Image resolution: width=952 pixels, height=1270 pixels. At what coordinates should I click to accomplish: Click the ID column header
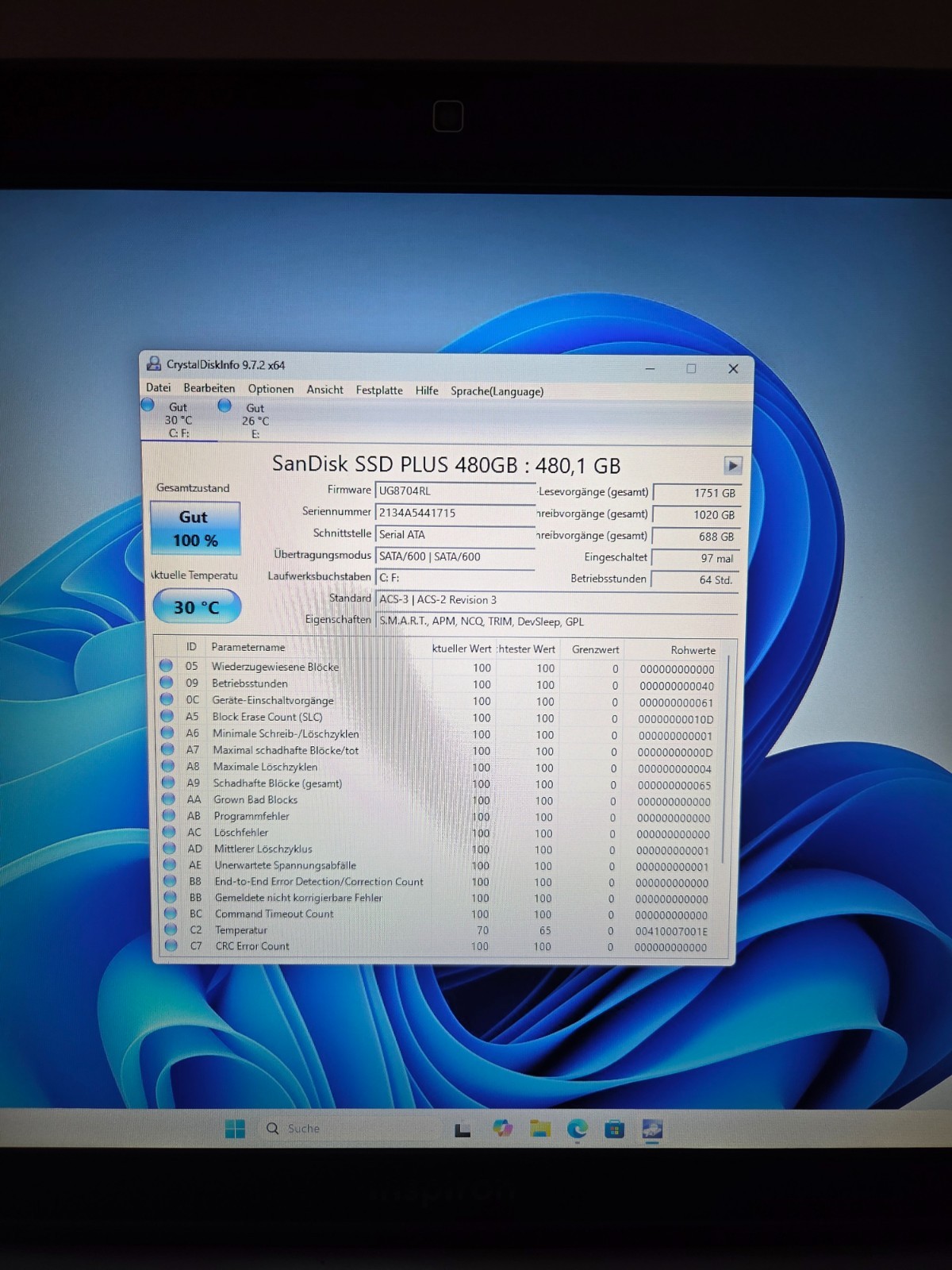(x=191, y=647)
